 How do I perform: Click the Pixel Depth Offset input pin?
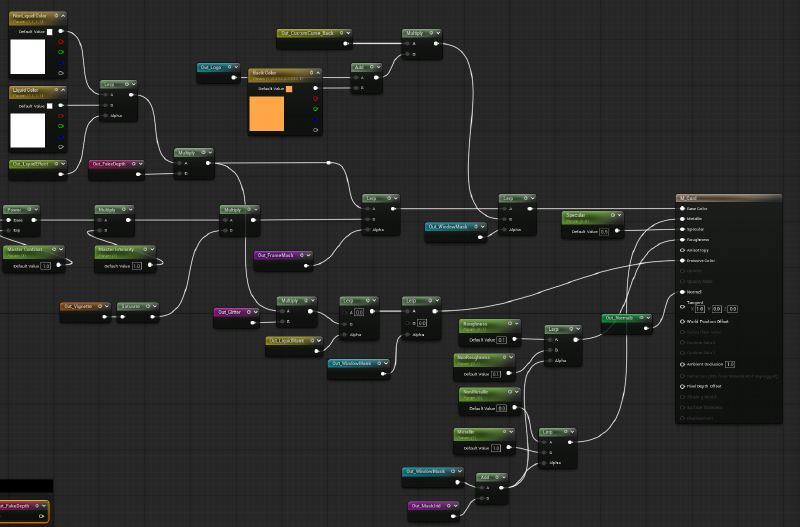pos(682,385)
